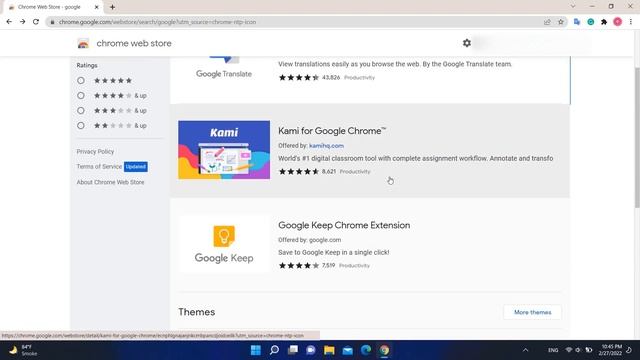Share this page using the share icon

547,22
